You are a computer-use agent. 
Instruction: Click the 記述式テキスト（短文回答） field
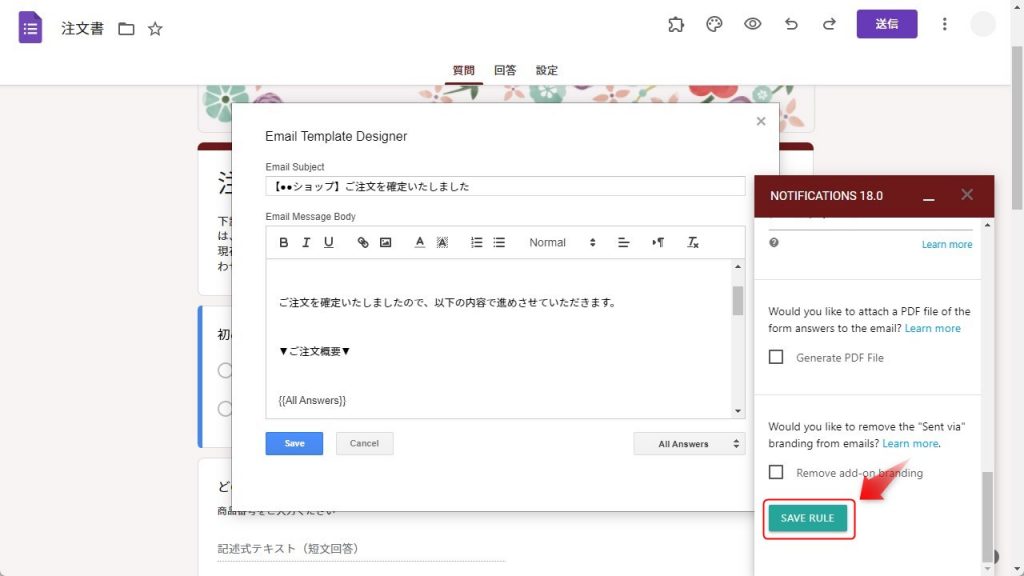(x=360, y=549)
